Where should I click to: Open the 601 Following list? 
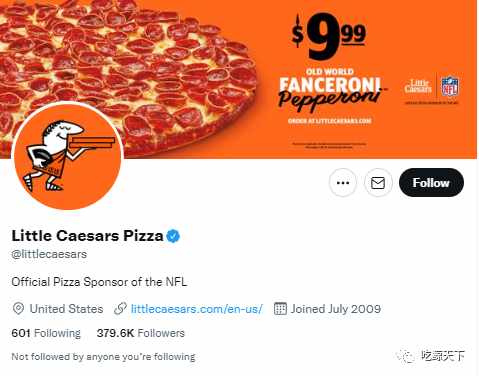(46, 333)
